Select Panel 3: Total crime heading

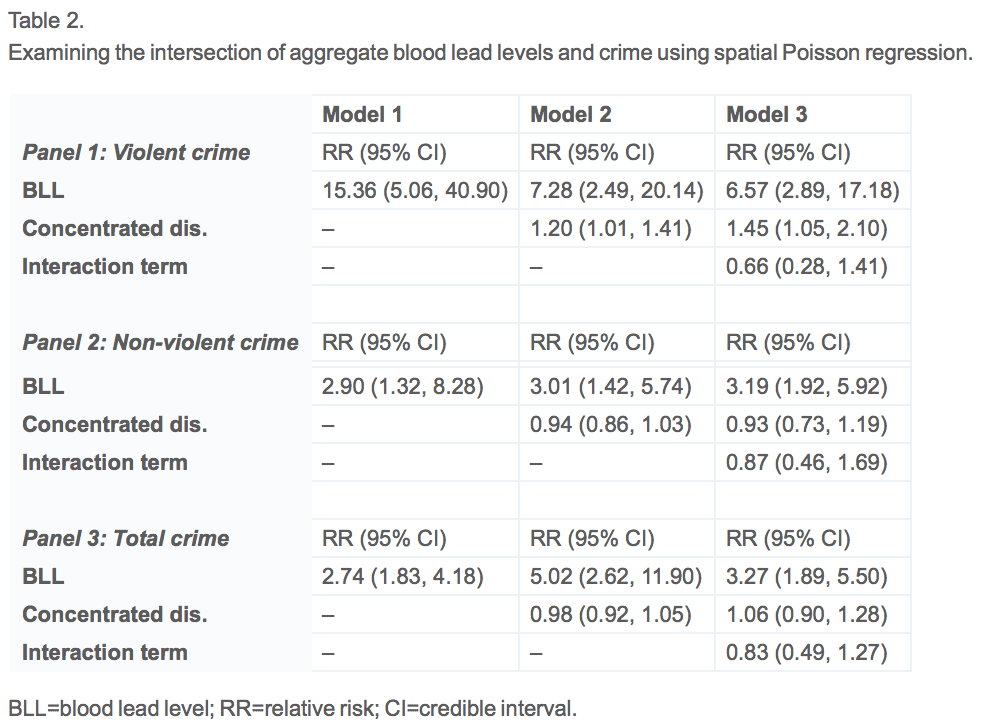click(126, 538)
